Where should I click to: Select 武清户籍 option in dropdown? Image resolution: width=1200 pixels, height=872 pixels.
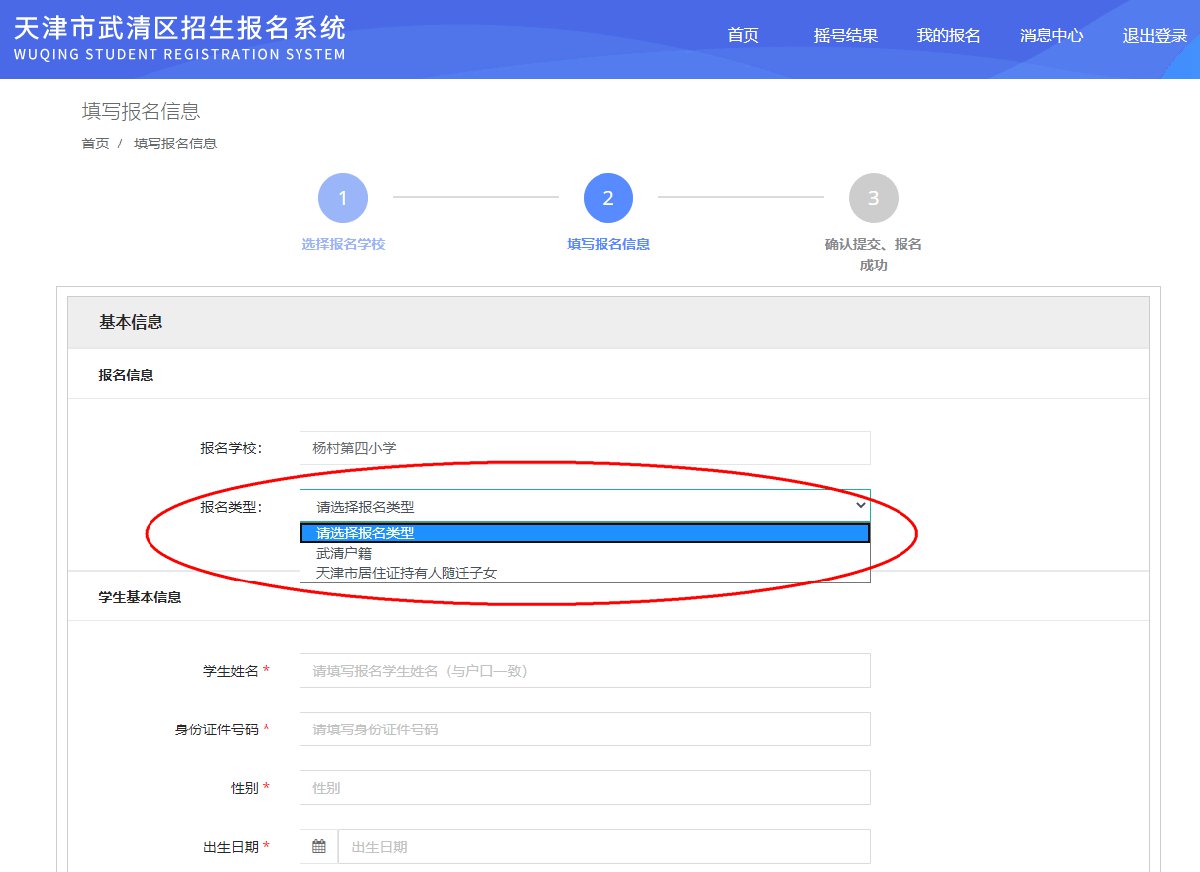coord(344,553)
